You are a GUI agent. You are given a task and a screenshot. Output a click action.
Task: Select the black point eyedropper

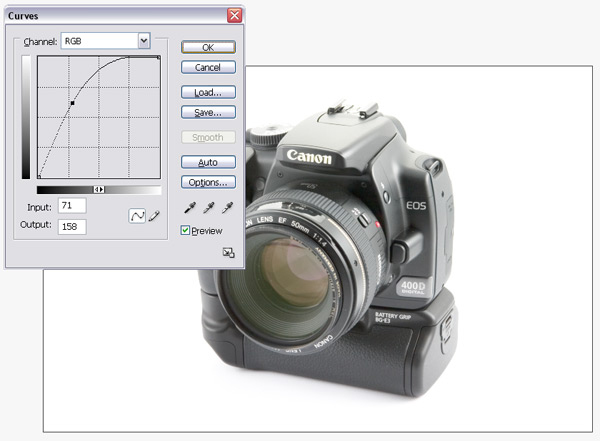pos(190,208)
